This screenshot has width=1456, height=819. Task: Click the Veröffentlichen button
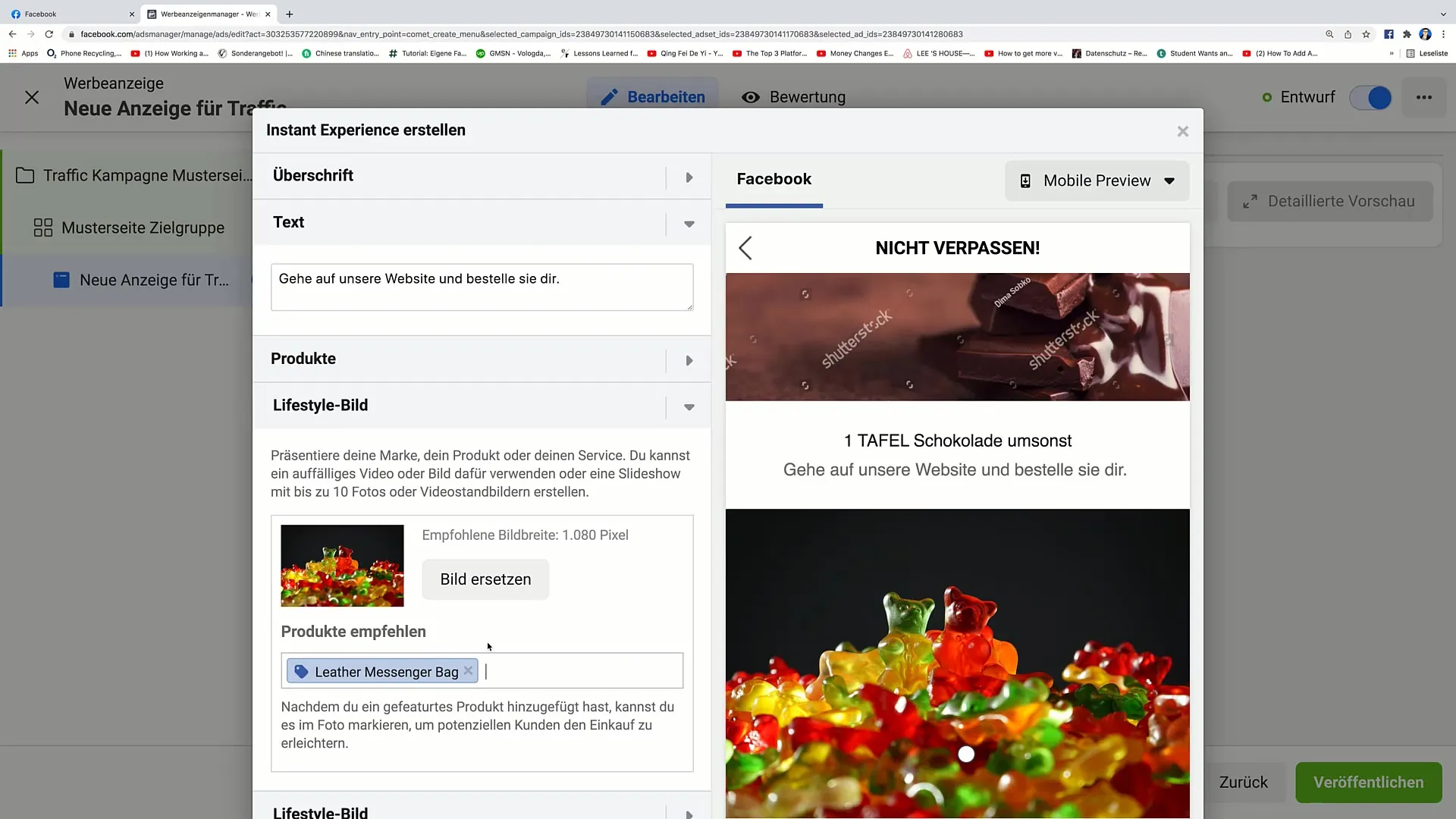[1368, 782]
